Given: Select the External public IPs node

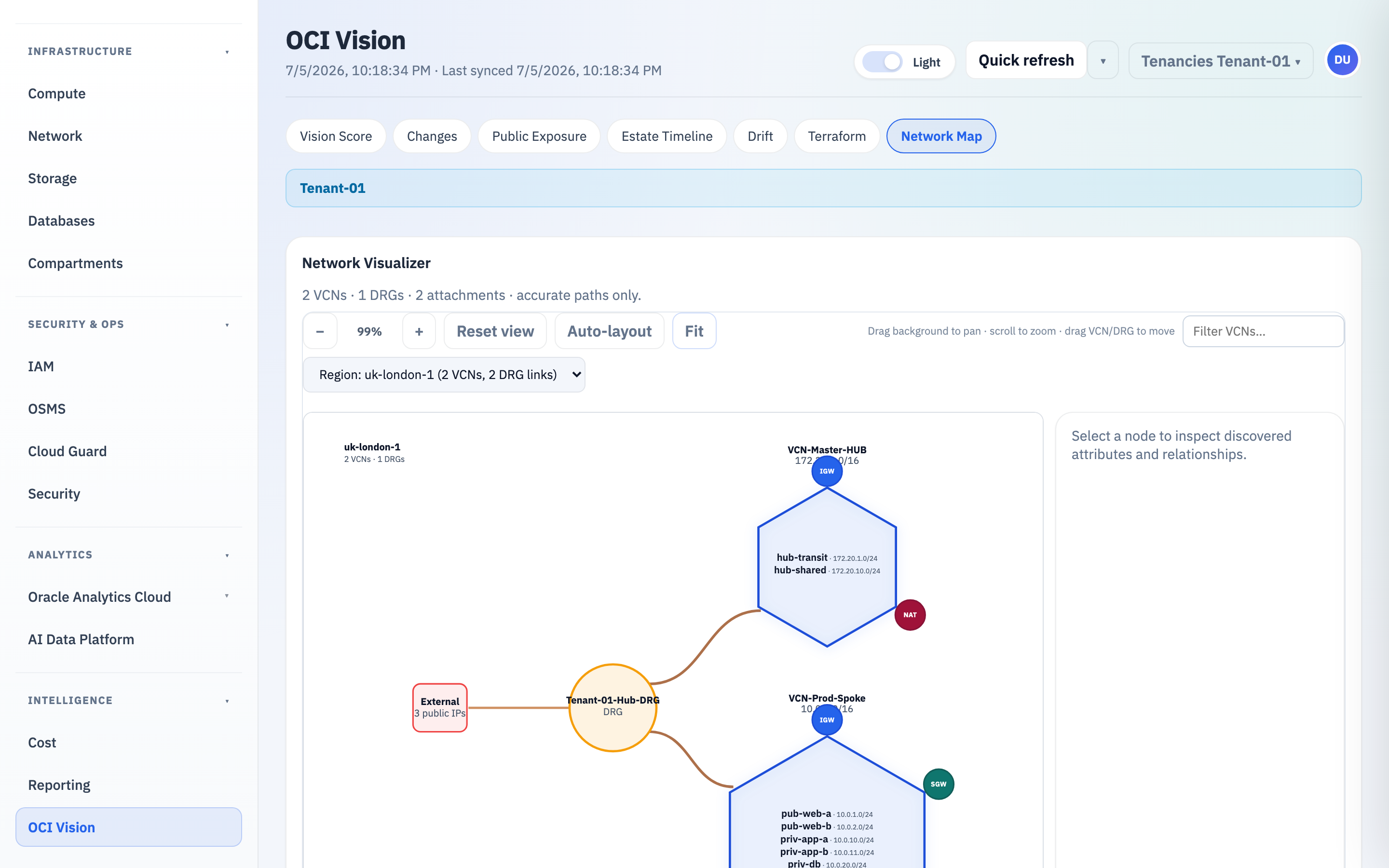Looking at the screenshot, I should [440, 707].
